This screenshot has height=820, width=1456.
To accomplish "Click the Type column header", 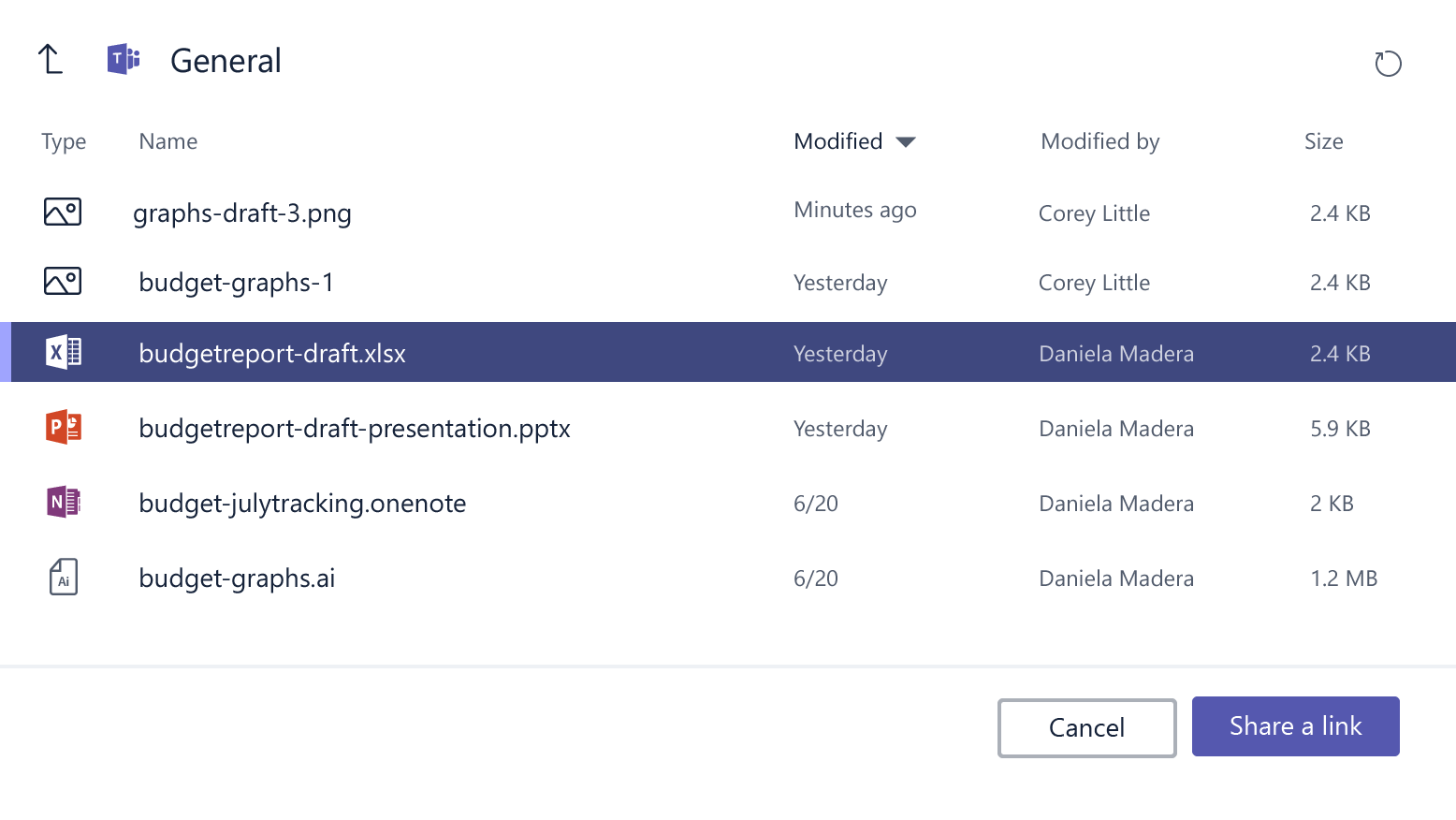I will click(63, 141).
